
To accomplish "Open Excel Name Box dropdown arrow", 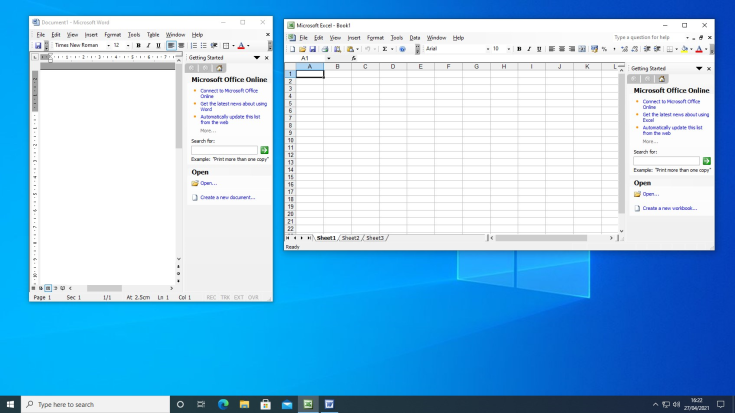I will 329,58.
